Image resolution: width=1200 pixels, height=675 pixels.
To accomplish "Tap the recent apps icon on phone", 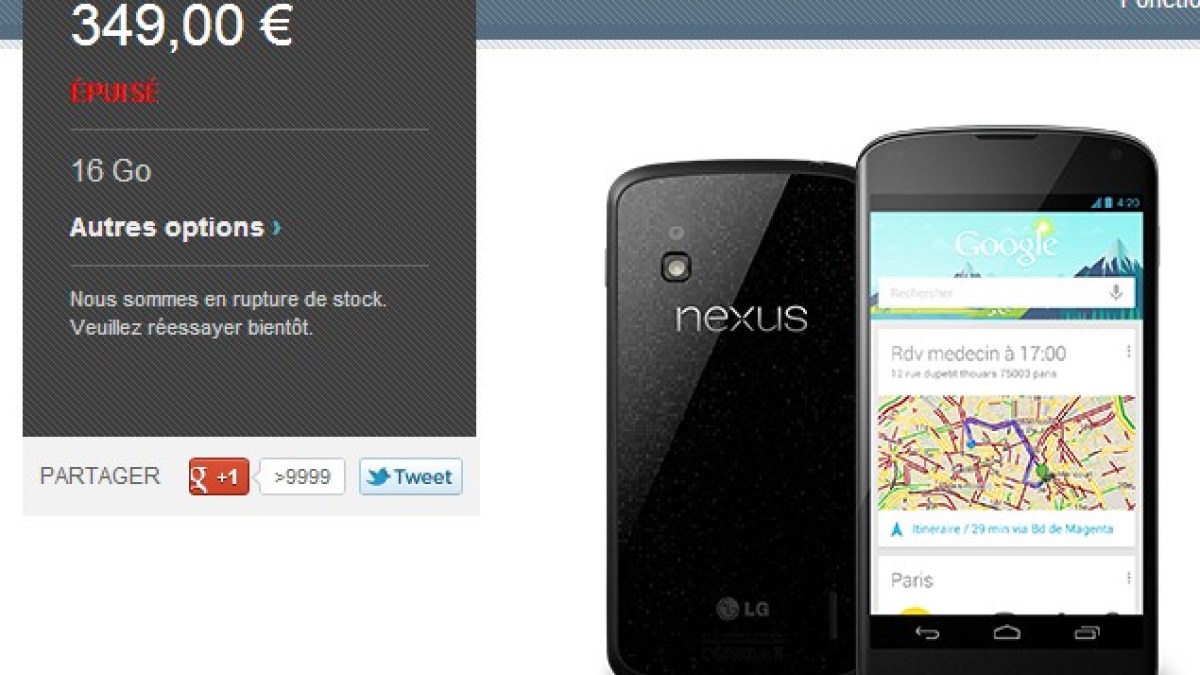I will tap(1087, 632).
